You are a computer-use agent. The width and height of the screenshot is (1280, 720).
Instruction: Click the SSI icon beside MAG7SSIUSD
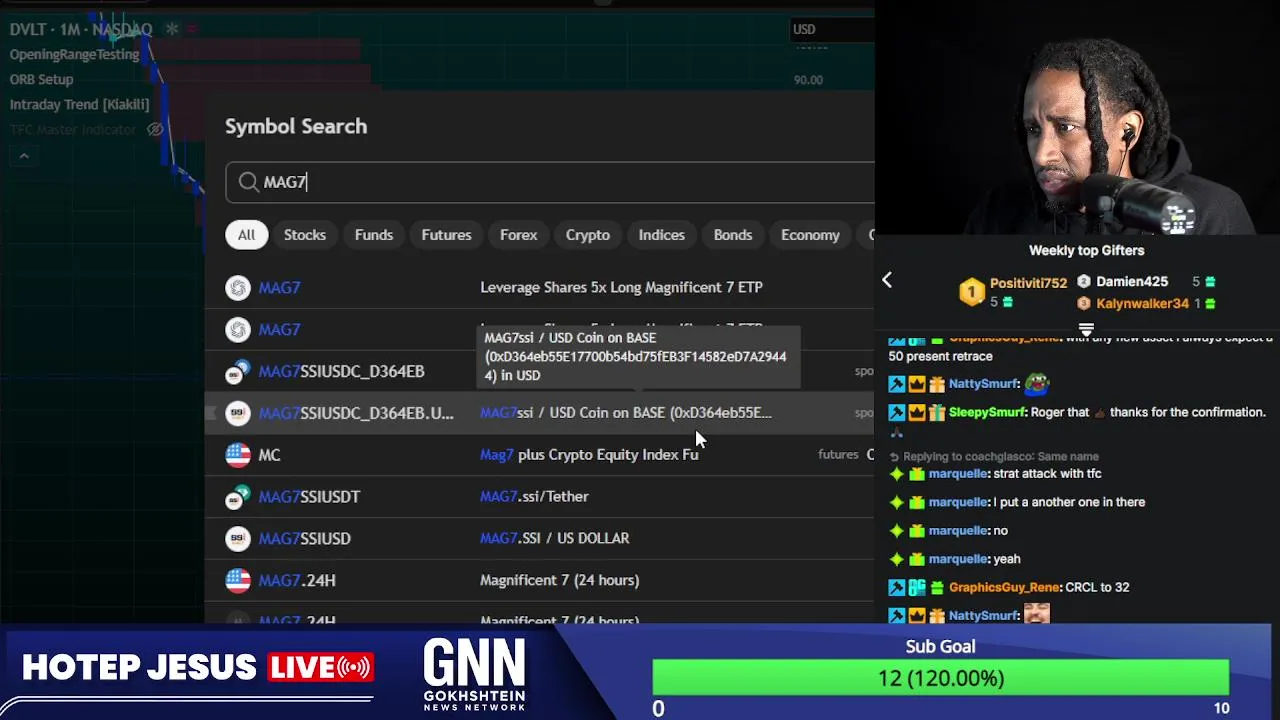tap(238, 539)
